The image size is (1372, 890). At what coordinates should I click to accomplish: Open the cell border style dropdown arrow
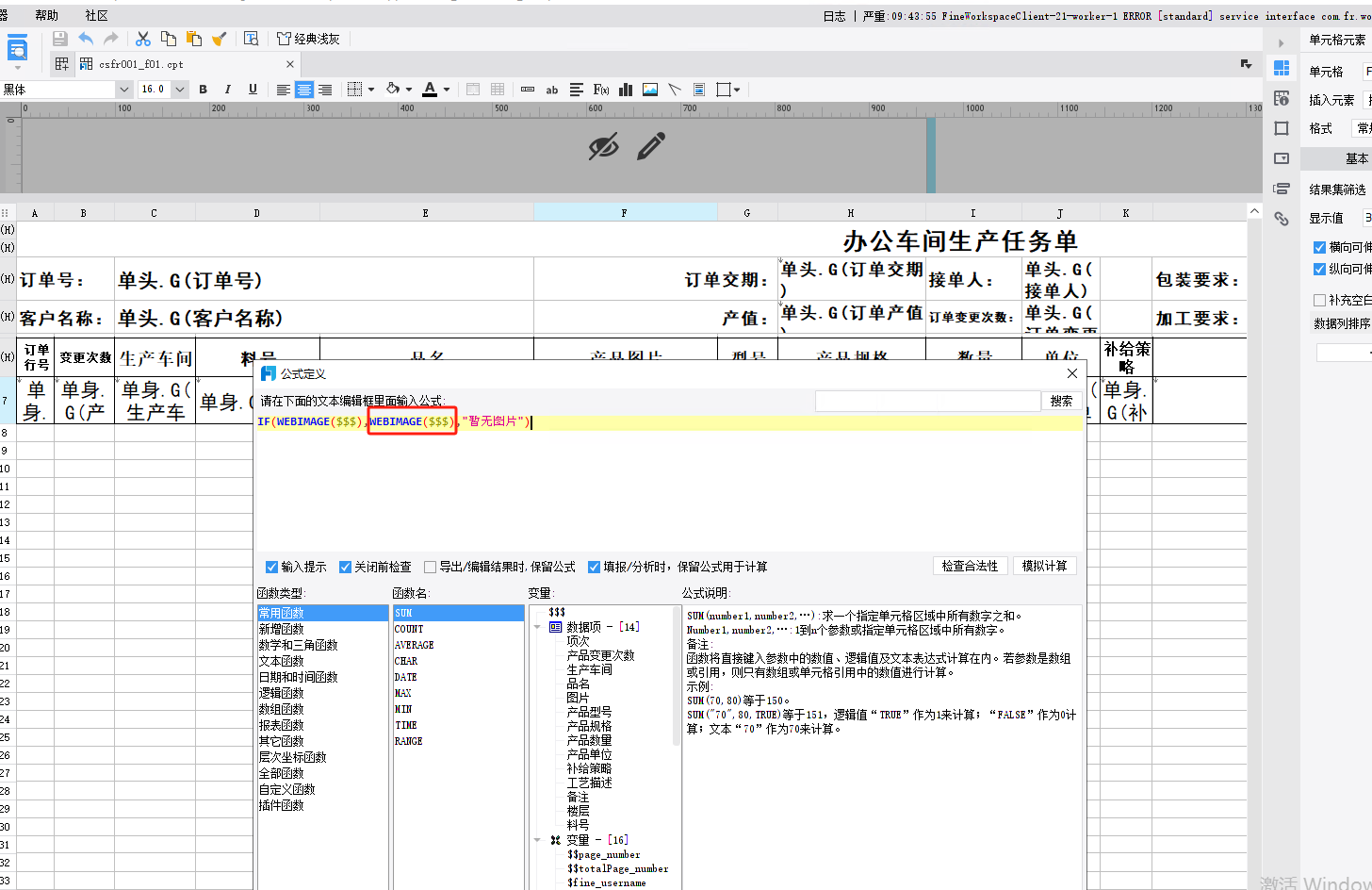coord(371,90)
